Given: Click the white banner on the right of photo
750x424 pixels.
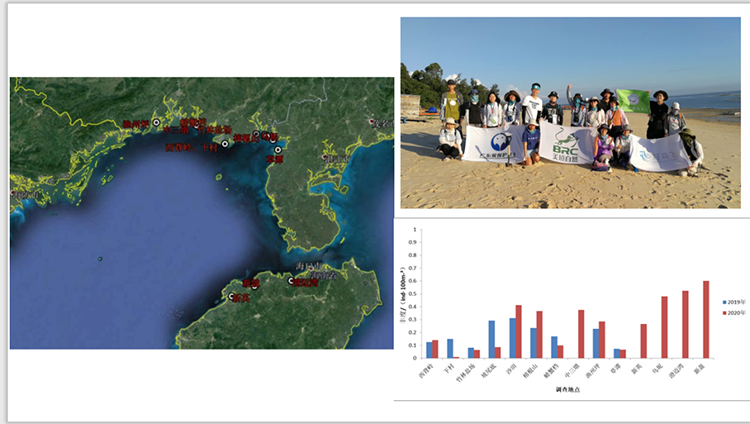Looking at the screenshot, I should point(657,152).
